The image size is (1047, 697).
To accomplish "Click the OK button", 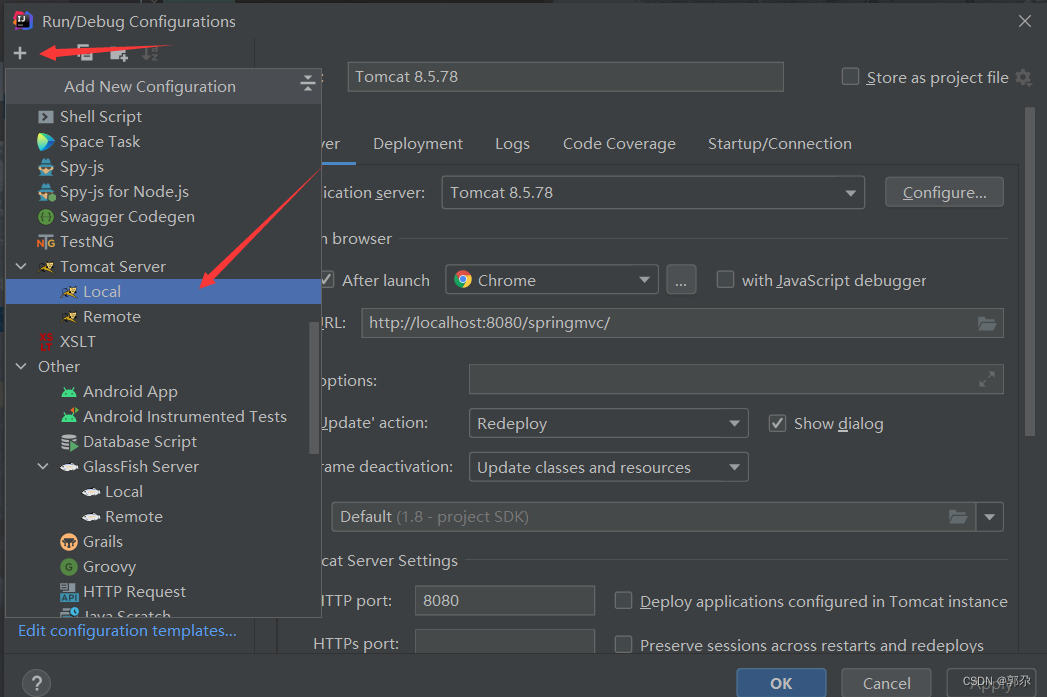I will tap(781, 683).
